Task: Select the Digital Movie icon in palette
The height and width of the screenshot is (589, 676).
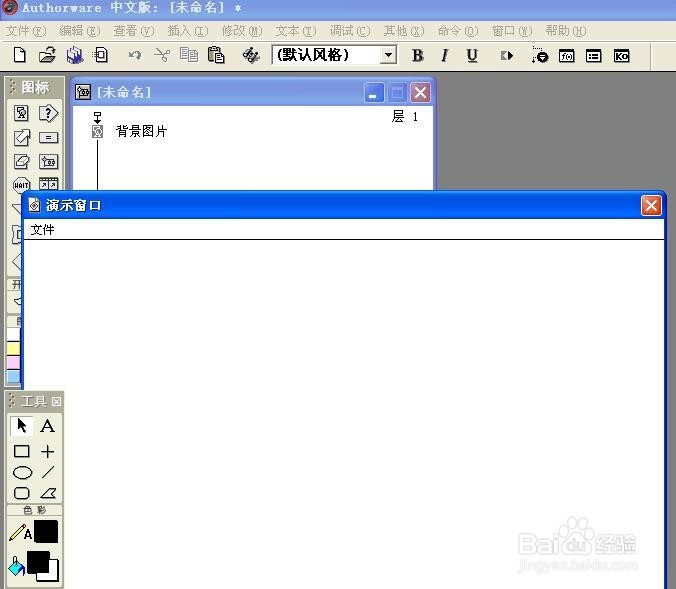Action: coord(48,184)
